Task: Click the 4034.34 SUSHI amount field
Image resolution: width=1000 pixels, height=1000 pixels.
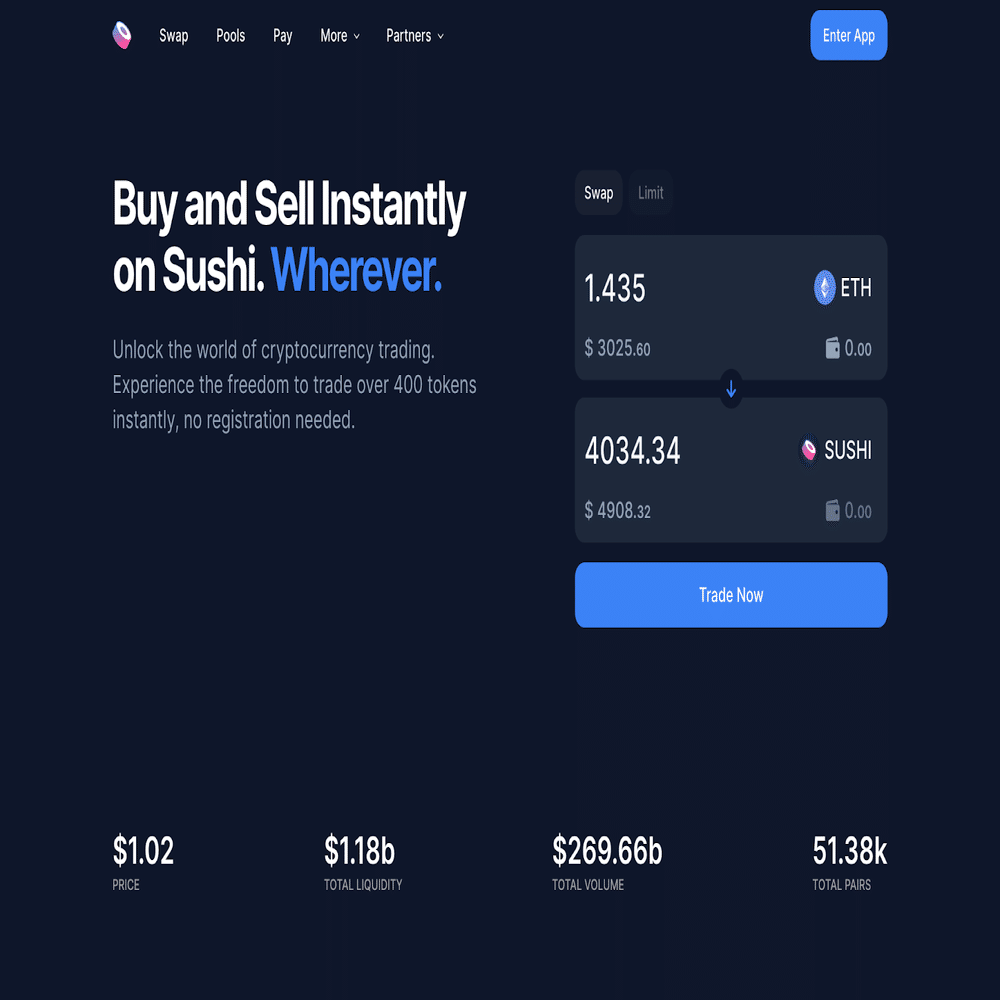Action: coord(632,450)
